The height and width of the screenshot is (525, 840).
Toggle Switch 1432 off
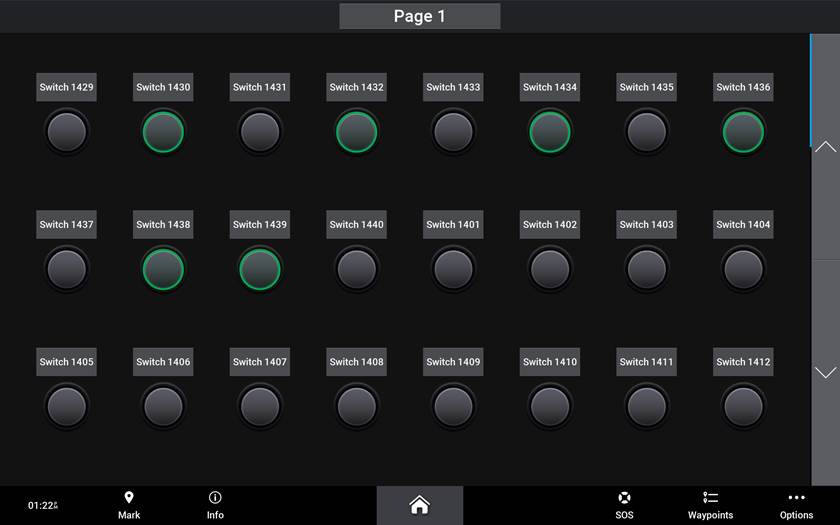pyautogui.click(x=357, y=132)
